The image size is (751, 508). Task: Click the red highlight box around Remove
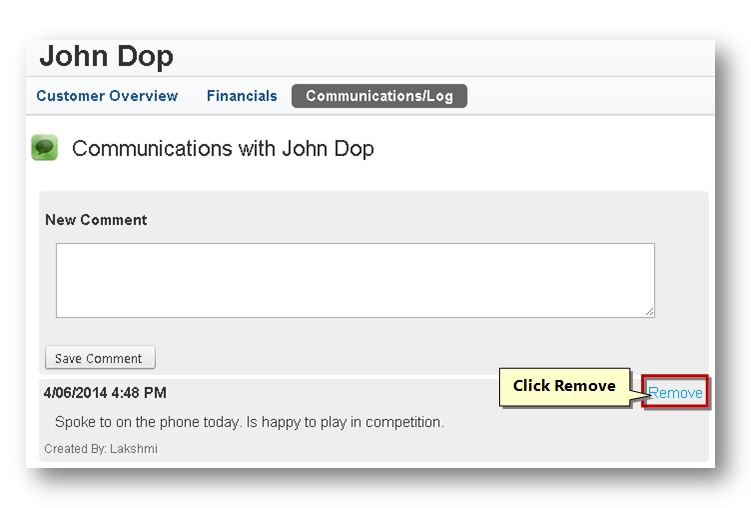[x=675, y=391]
